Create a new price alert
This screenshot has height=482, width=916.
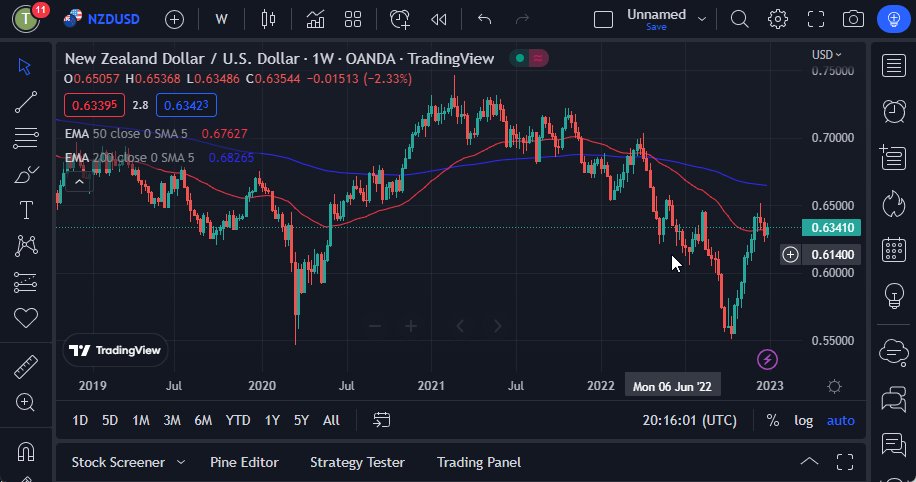click(400, 19)
